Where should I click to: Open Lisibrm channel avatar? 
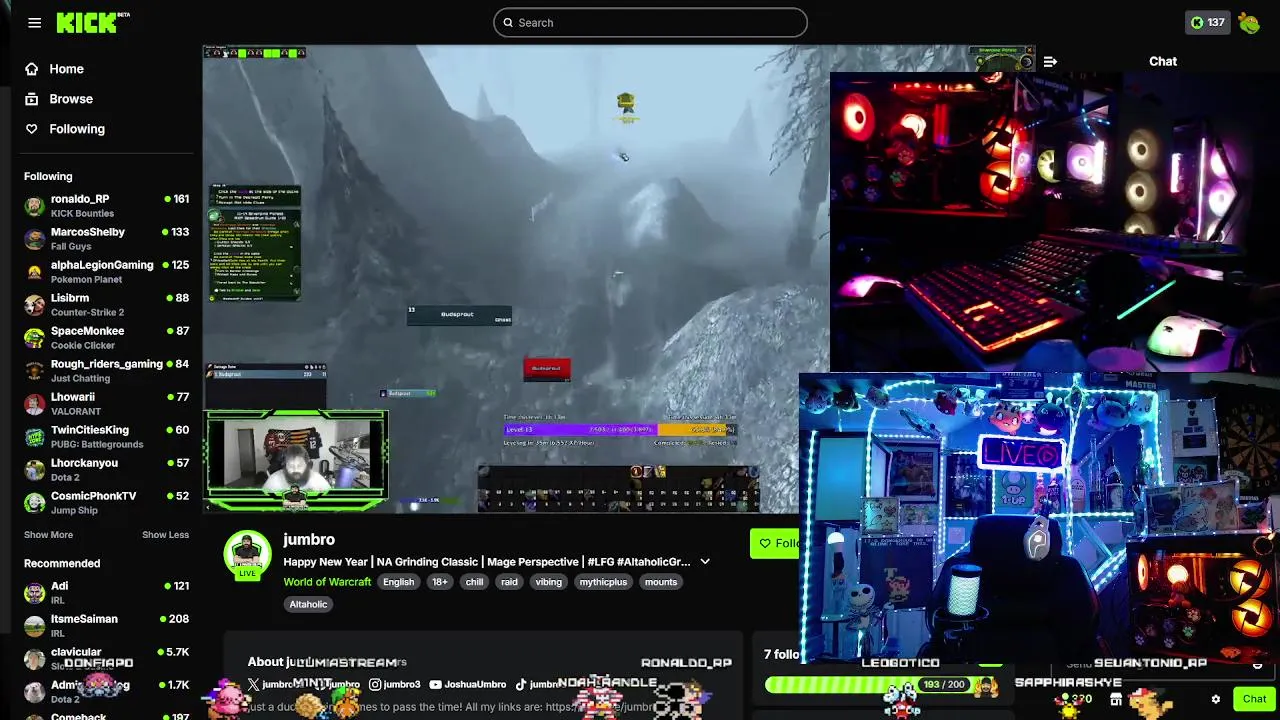tap(35, 305)
